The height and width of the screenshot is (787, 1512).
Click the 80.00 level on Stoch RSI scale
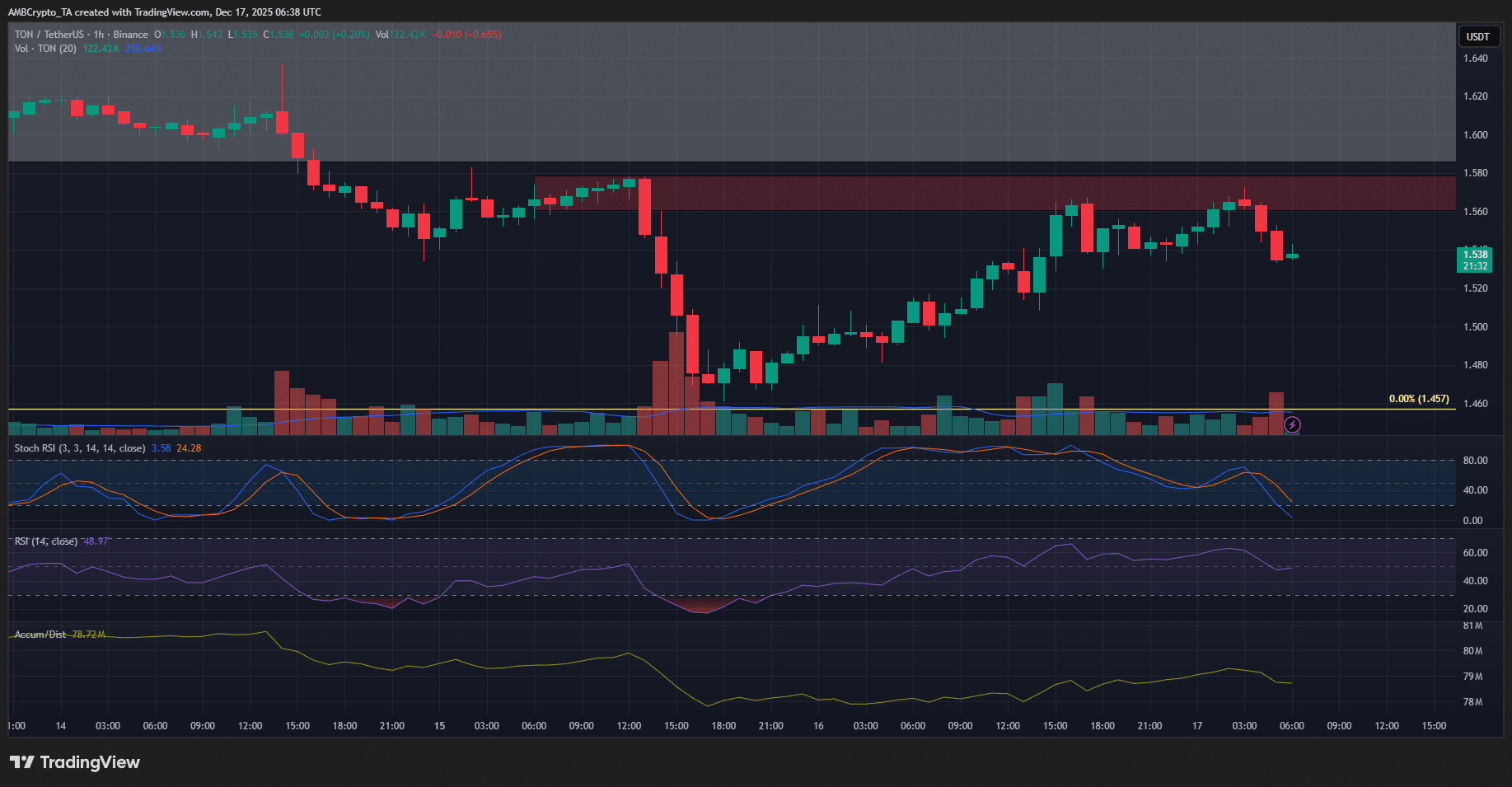(1475, 461)
